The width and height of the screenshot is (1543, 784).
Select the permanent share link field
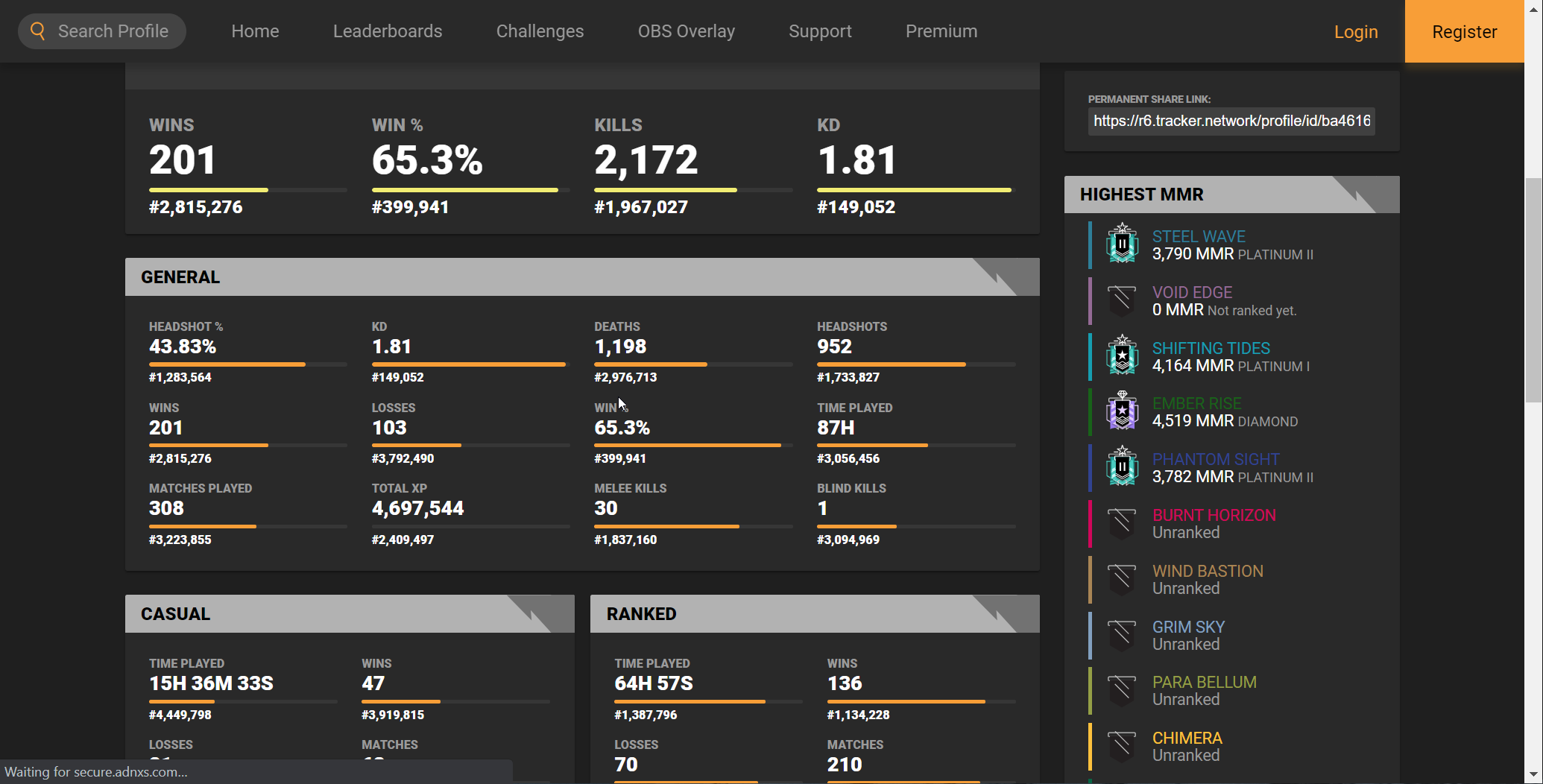[1231, 121]
